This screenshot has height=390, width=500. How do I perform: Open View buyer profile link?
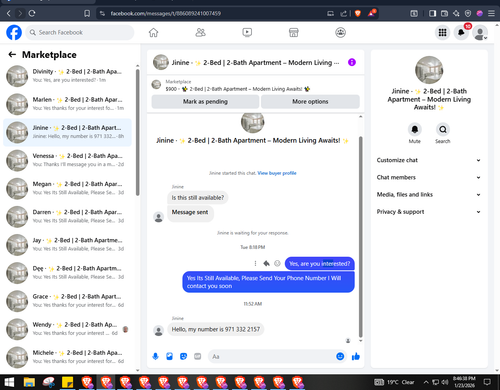point(277,173)
